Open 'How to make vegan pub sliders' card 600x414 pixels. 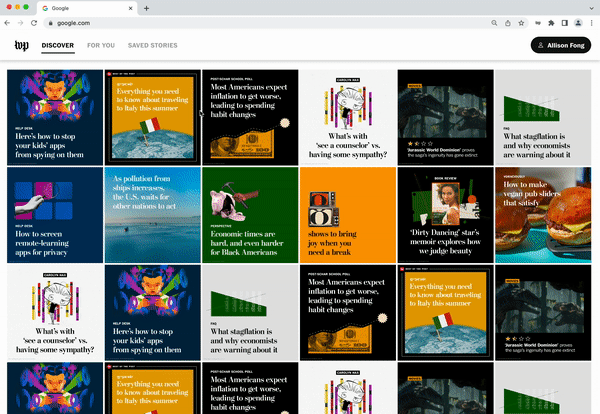coord(543,215)
